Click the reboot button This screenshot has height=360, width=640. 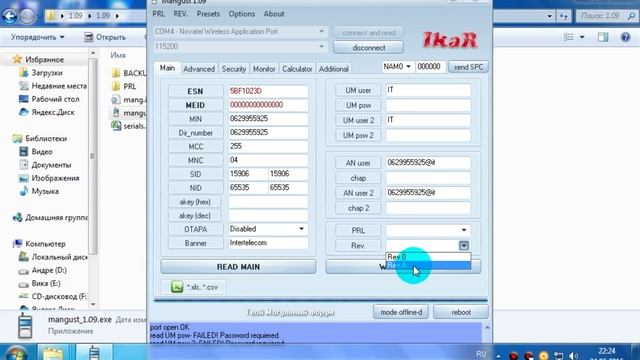[x=461, y=312]
